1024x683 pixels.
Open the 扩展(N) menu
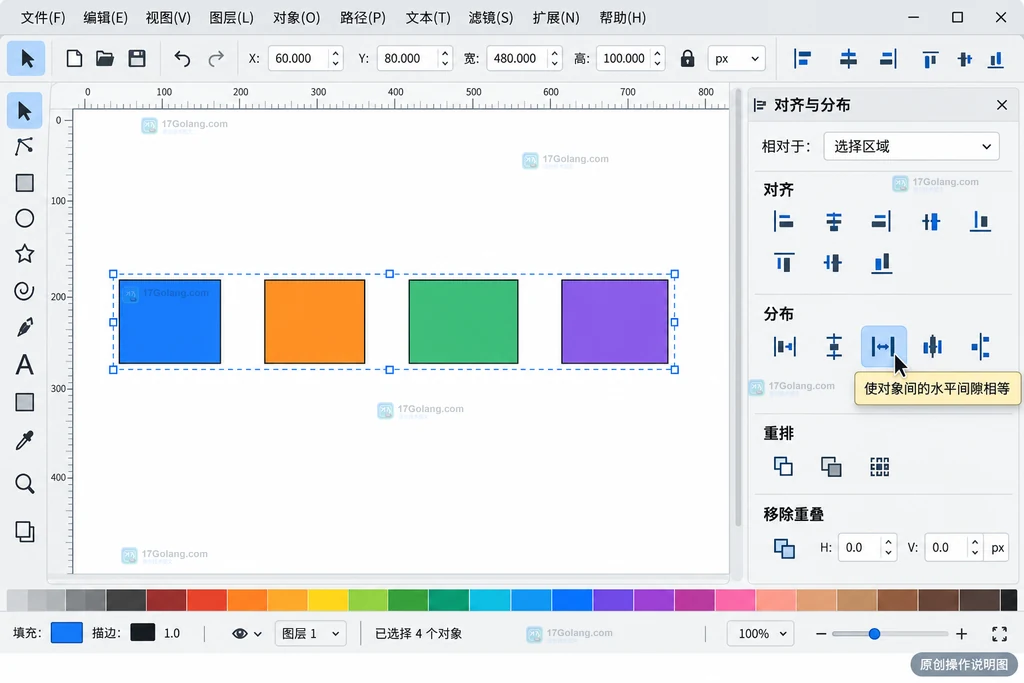pos(556,18)
